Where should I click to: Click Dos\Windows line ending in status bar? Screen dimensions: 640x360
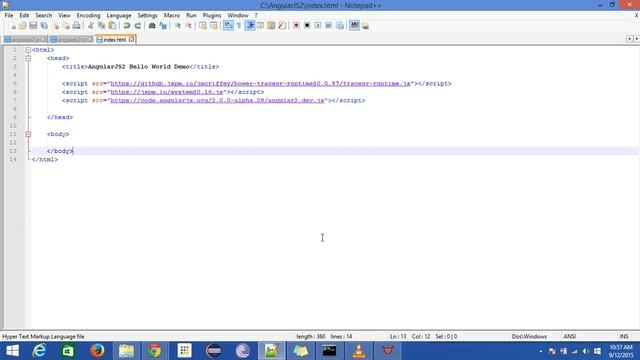click(529, 337)
